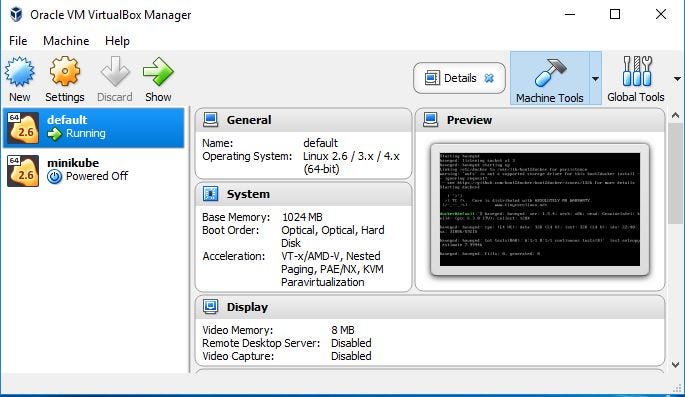Click the '8 MB' video memory value

343,330
